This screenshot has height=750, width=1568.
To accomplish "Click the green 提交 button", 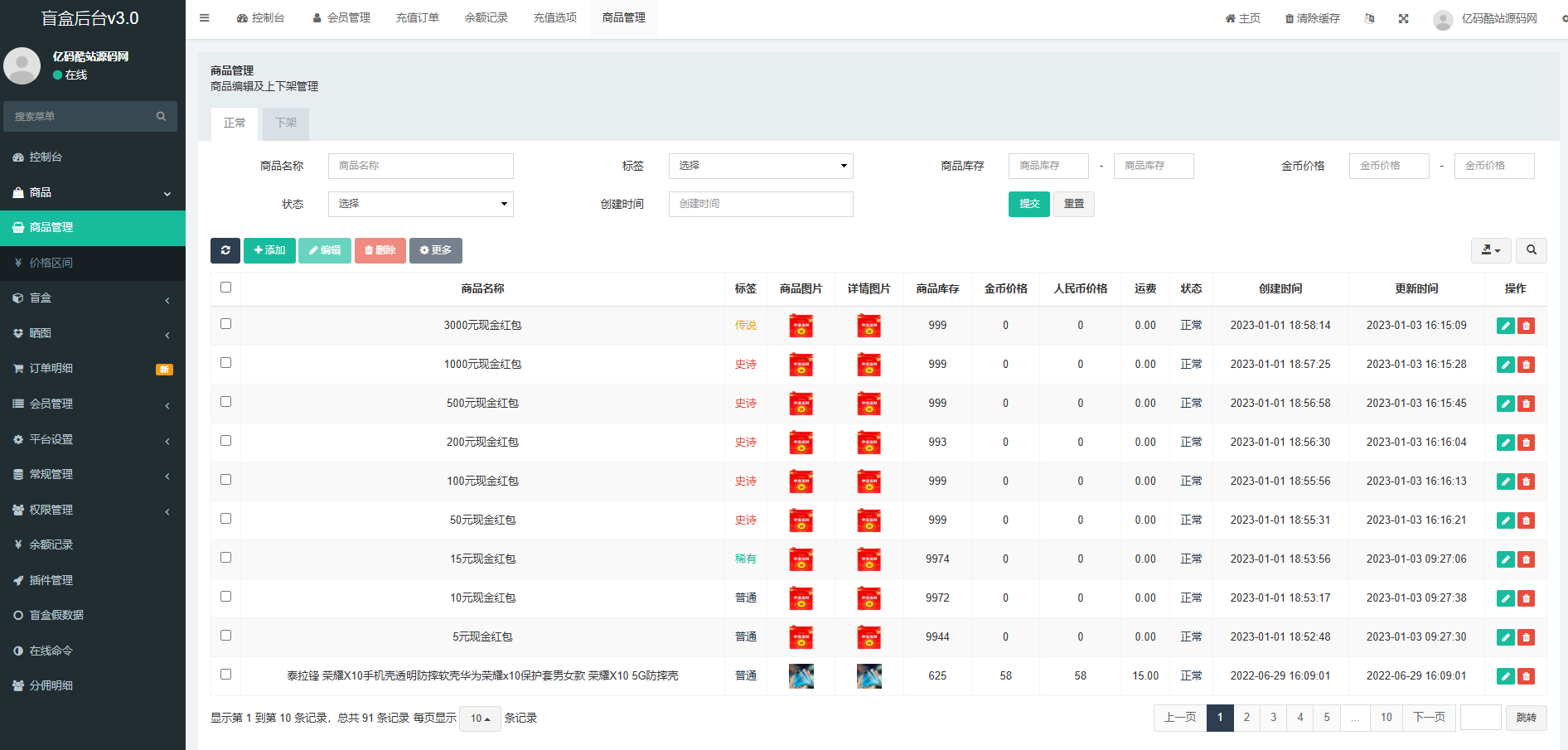I will point(1028,204).
